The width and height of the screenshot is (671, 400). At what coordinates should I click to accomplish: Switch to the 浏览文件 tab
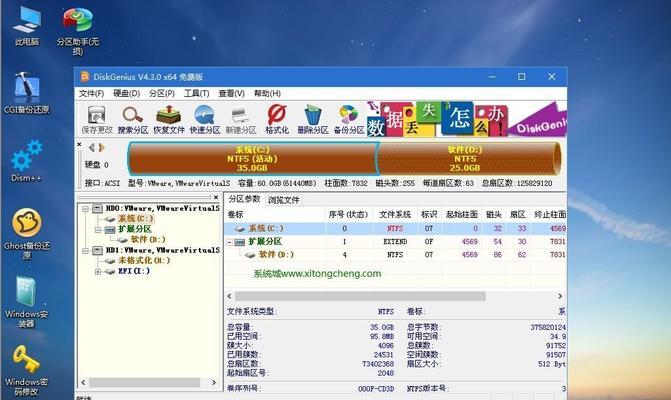click(x=283, y=200)
